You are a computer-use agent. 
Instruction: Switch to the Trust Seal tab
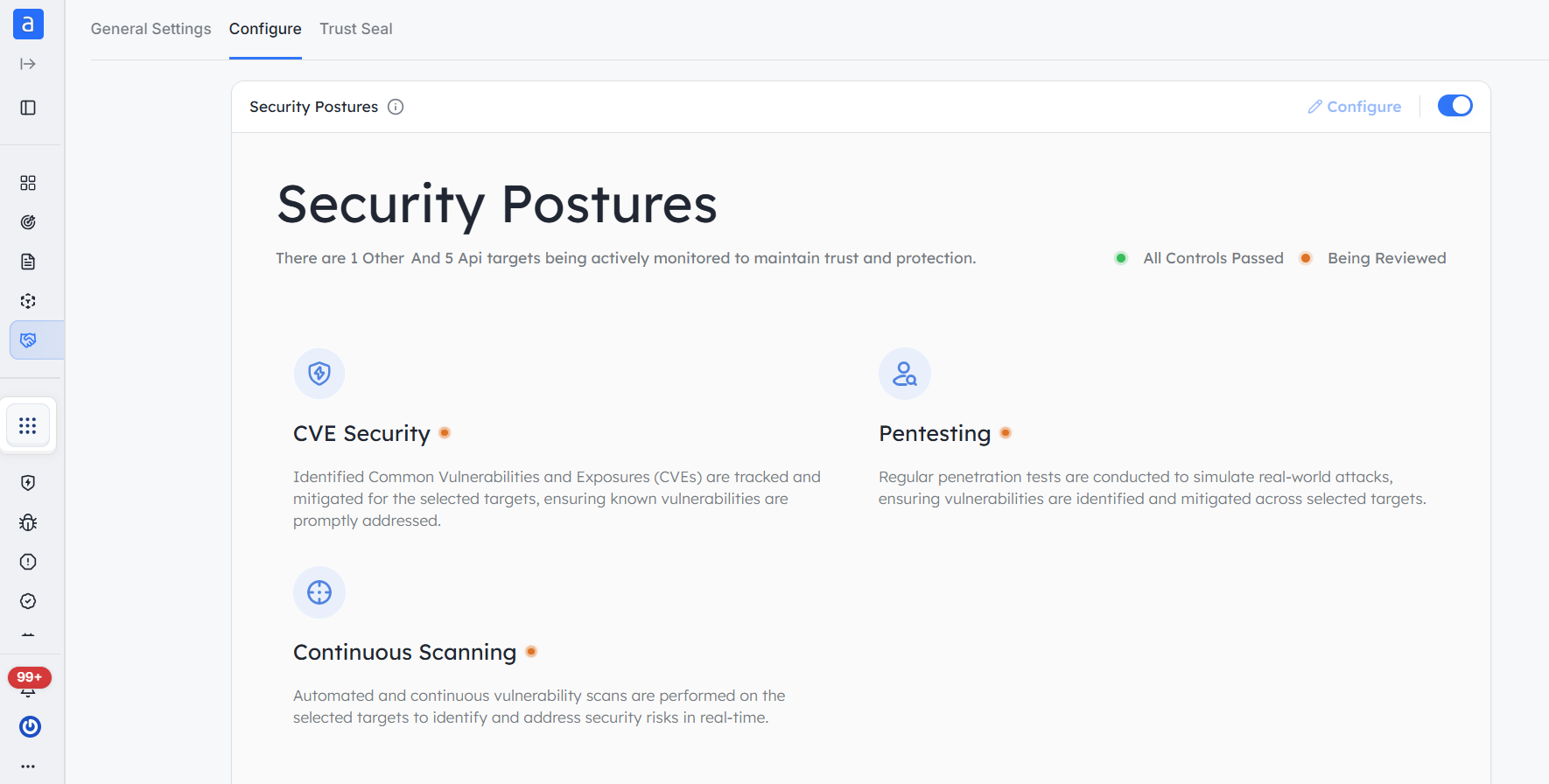pos(356,29)
